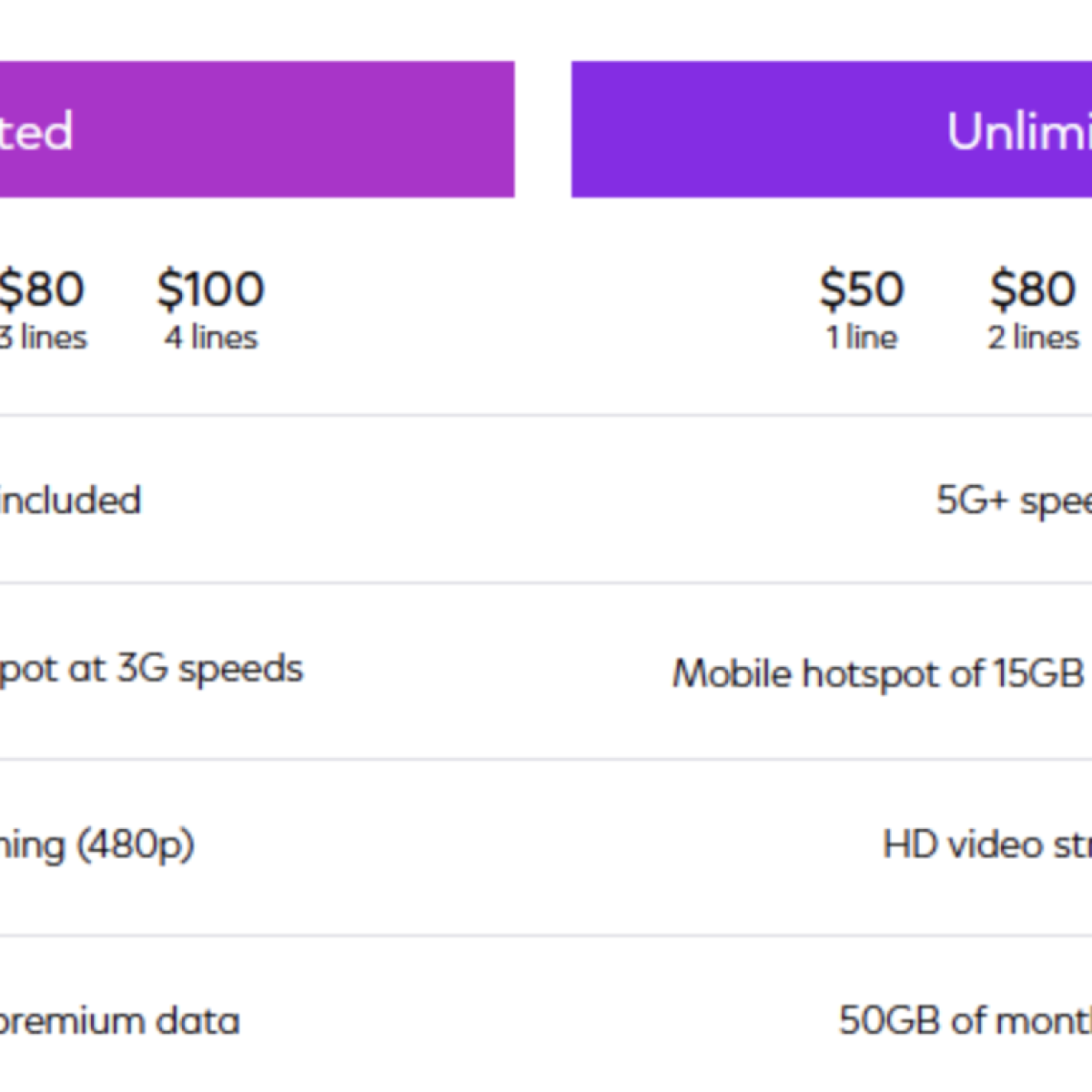The width and height of the screenshot is (1092, 1092).
Task: Click the "2 lines" label
Action: point(1034,338)
